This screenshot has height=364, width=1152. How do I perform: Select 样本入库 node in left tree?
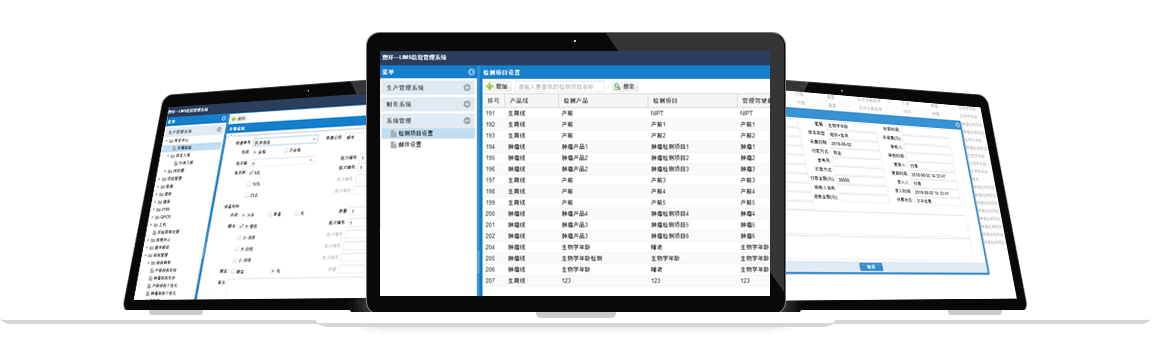(184, 154)
